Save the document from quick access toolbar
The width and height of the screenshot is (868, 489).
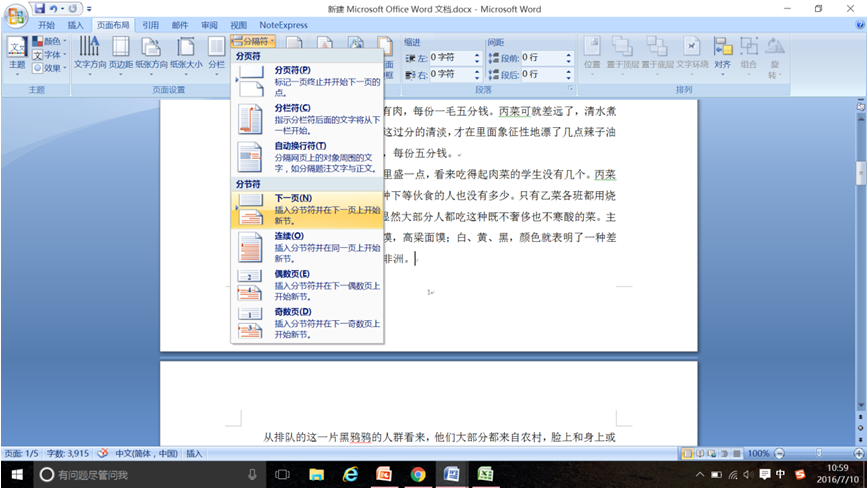tap(39, 9)
